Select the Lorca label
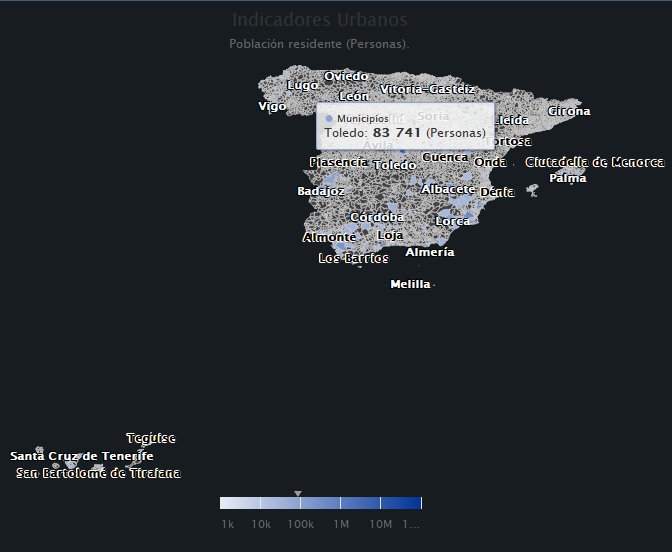Image resolution: width=672 pixels, height=552 pixels. (453, 221)
